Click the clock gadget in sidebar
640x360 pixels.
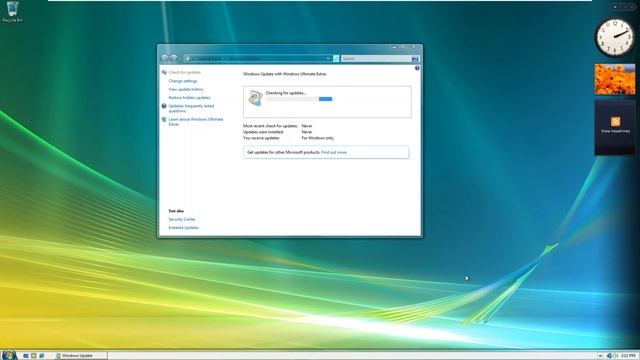pos(615,37)
